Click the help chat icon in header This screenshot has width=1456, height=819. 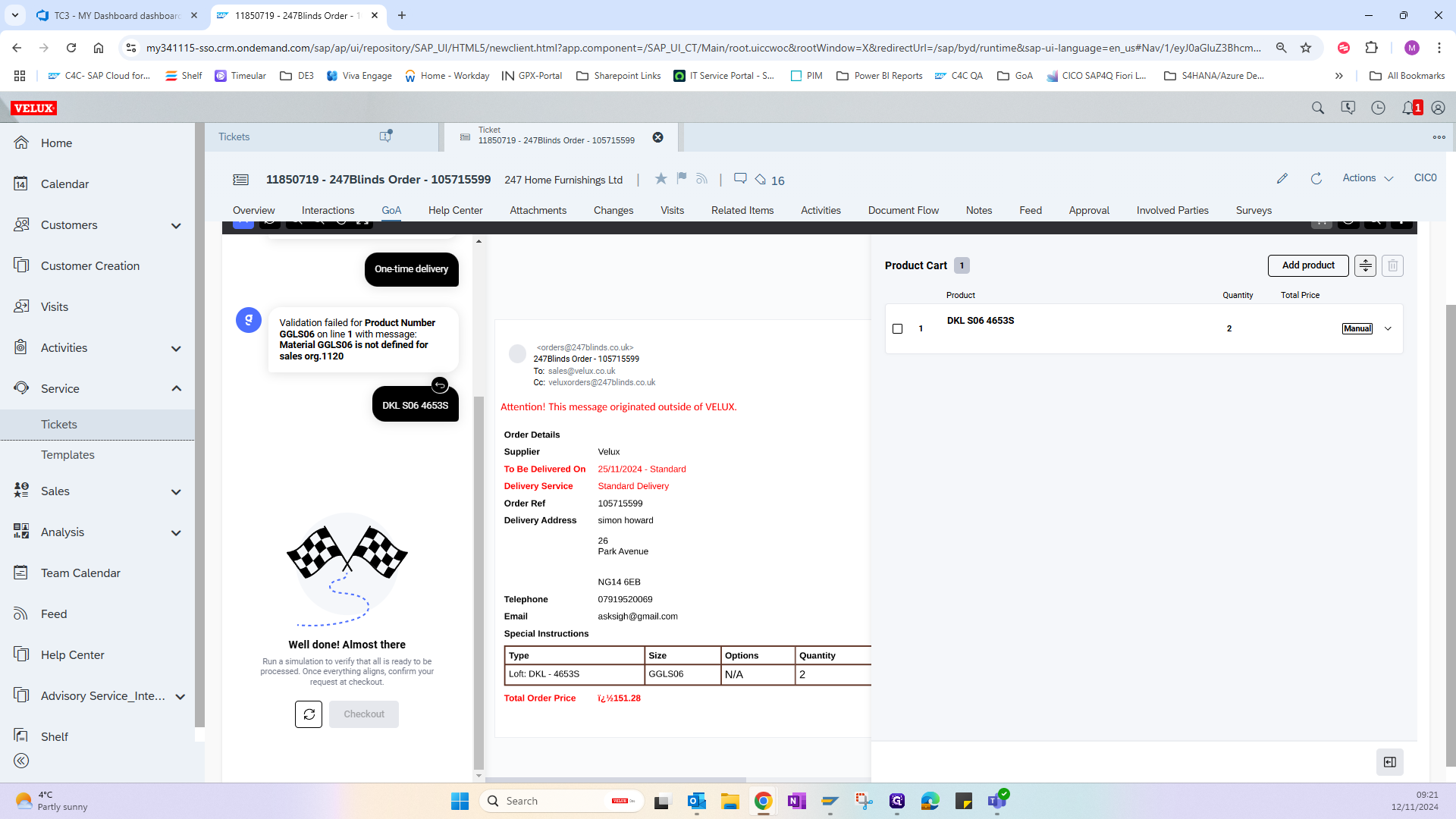click(1348, 108)
